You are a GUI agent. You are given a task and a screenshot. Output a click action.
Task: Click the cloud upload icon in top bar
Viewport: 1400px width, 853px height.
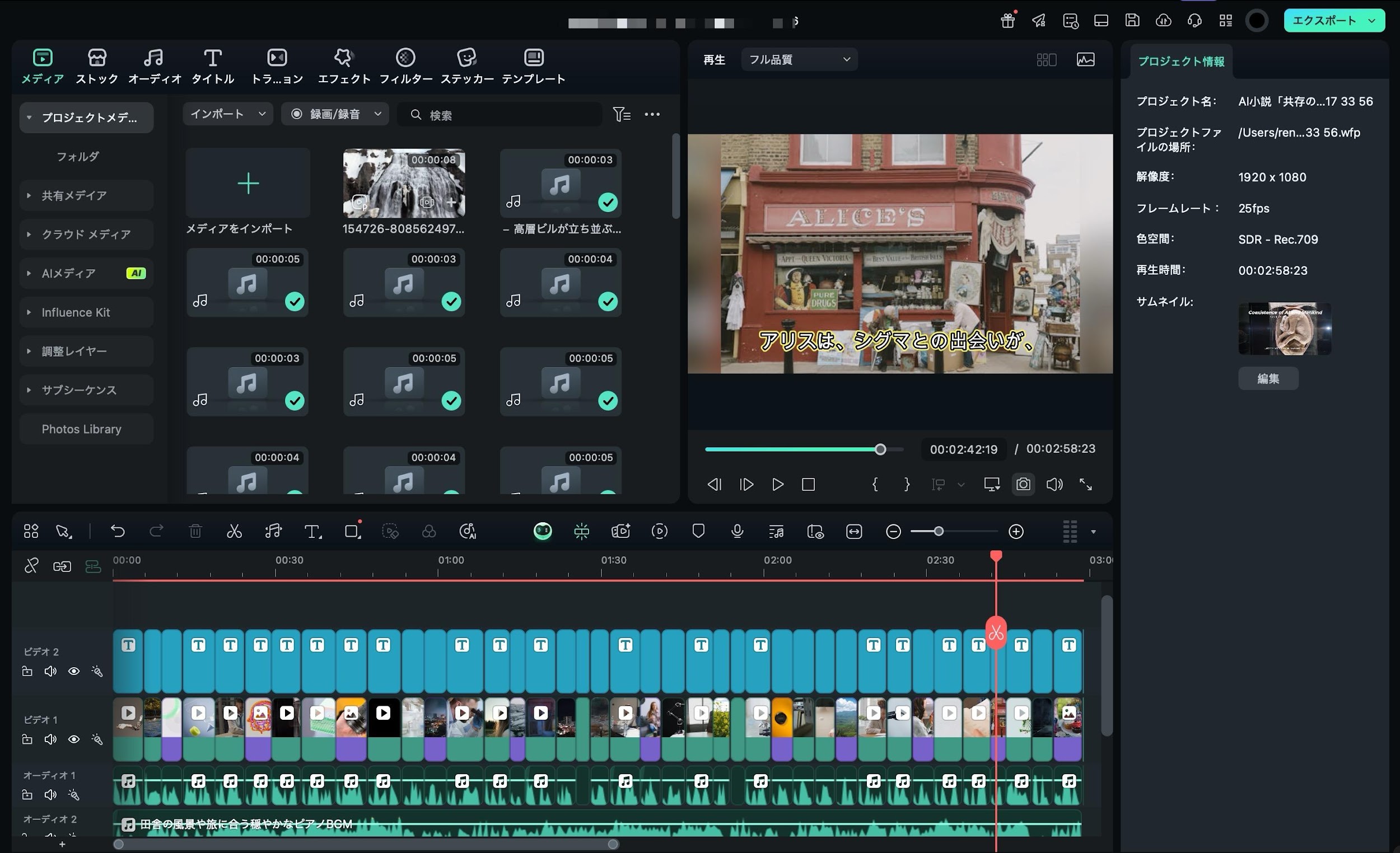click(x=1163, y=21)
